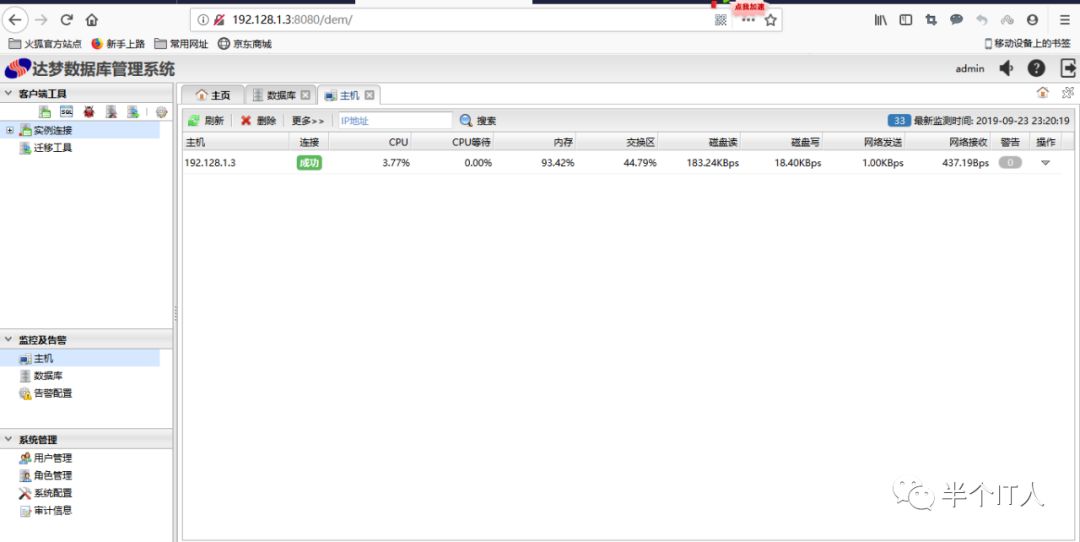
Task: Collapse the 系统管理 panel section
Action: [x=8, y=439]
